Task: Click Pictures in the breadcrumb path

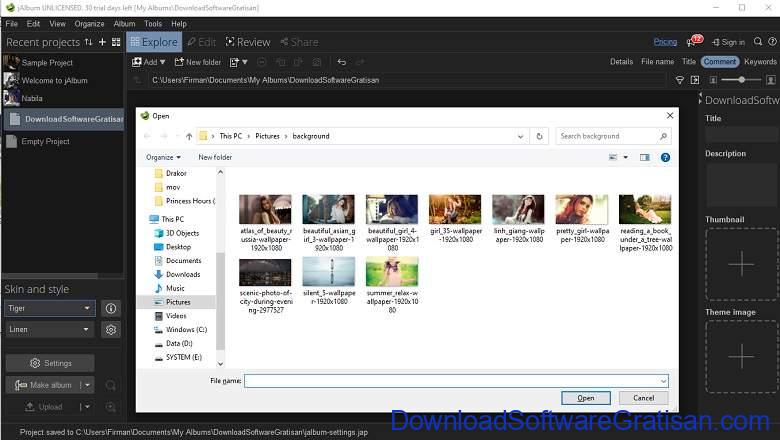Action: click(x=268, y=136)
